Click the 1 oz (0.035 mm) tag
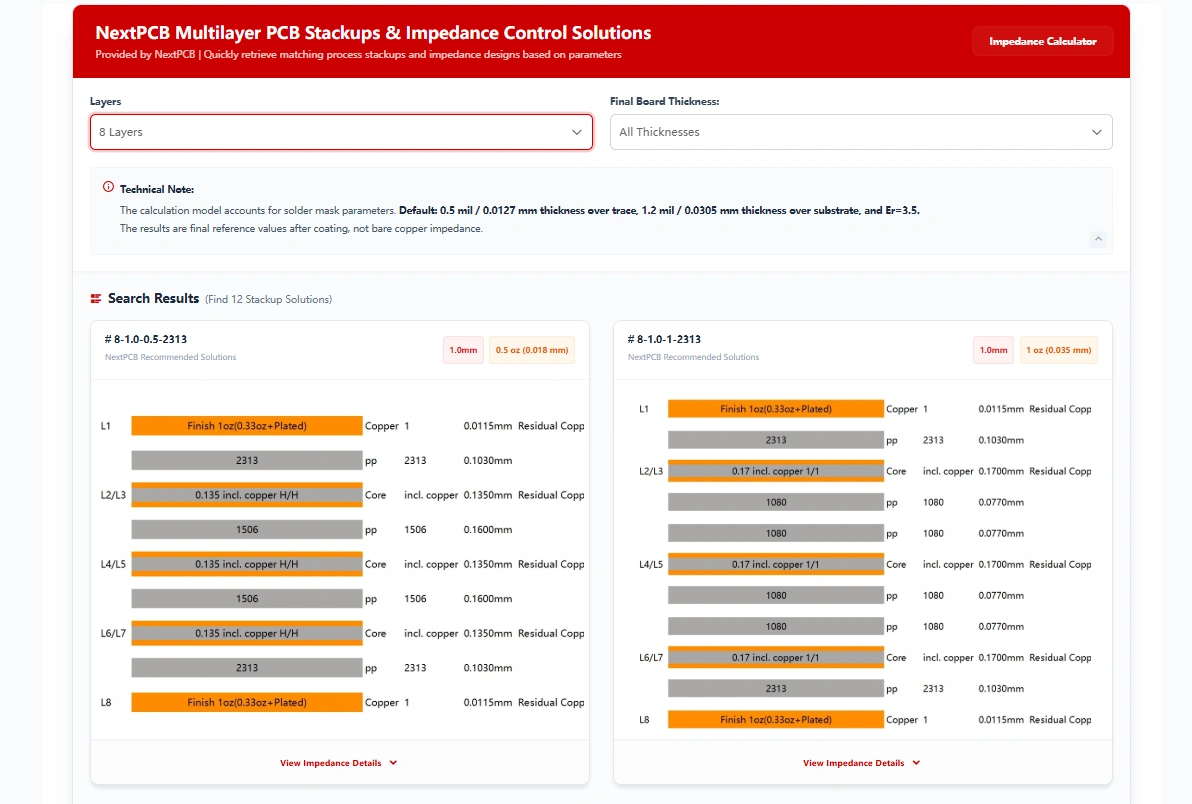This screenshot has height=804, width=1192. (x=1058, y=350)
